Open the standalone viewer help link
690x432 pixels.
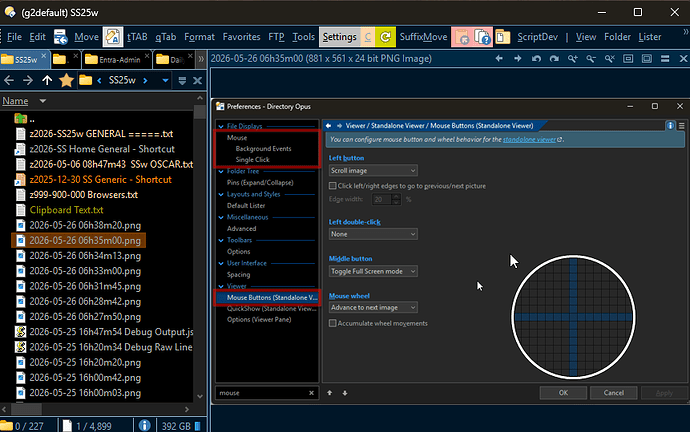(529, 139)
